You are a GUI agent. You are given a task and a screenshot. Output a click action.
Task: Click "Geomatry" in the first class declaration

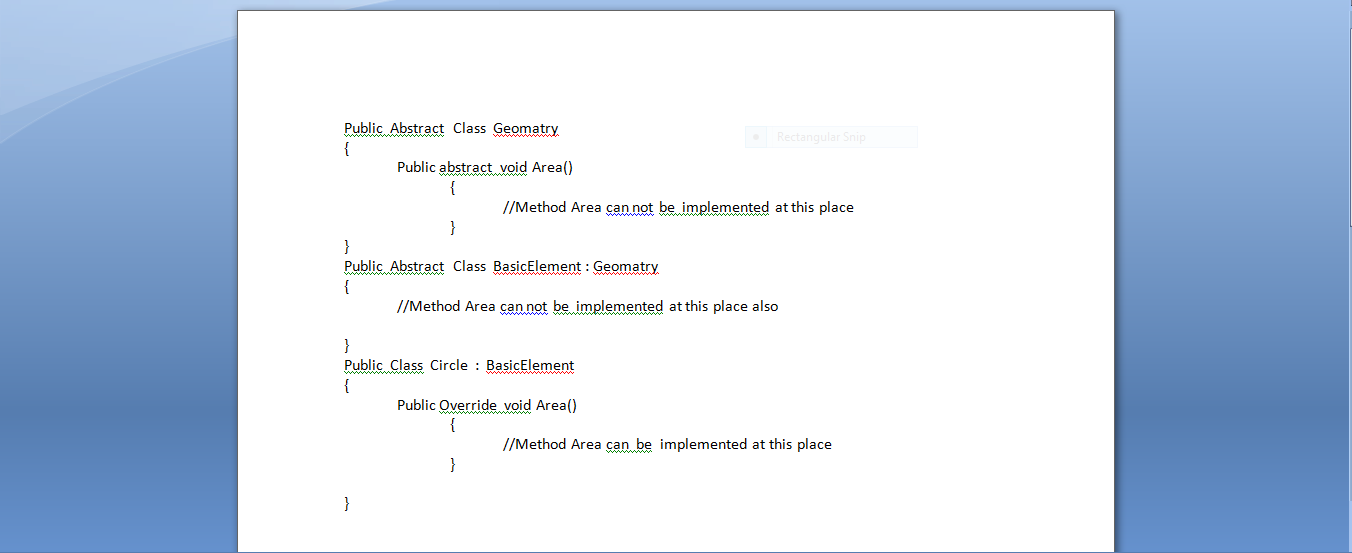[525, 128]
